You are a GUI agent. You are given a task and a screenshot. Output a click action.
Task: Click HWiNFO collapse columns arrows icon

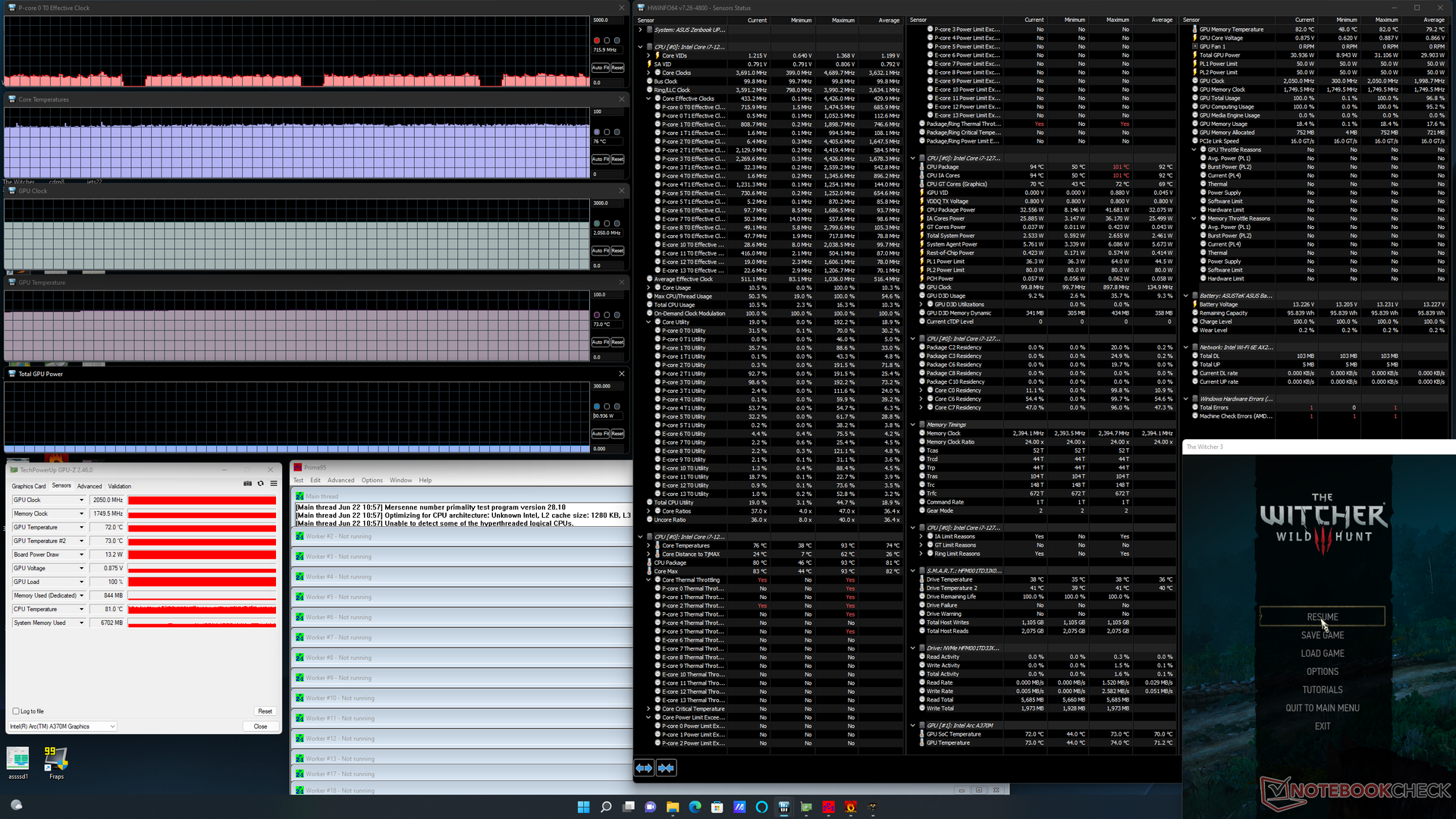click(x=666, y=768)
